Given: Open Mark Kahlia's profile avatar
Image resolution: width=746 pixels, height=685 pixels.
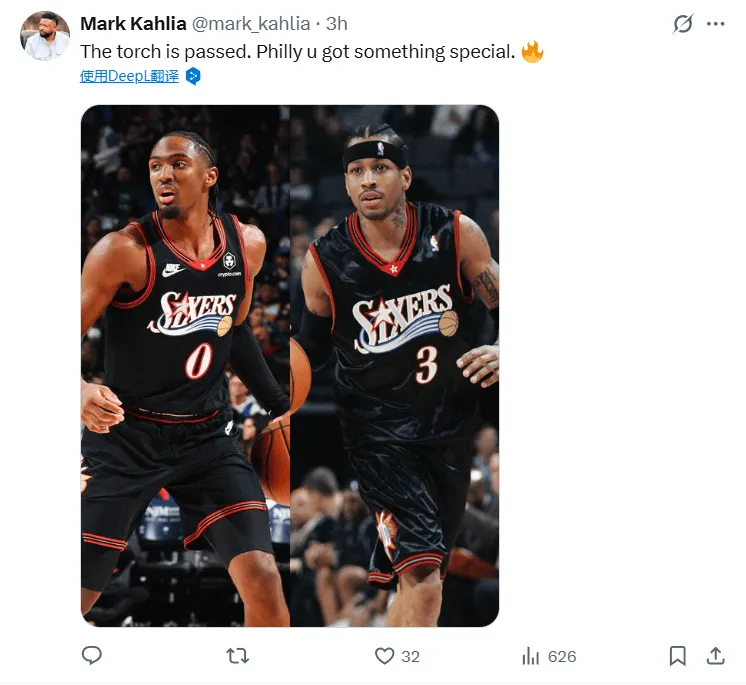Looking at the screenshot, I should coord(45,37).
